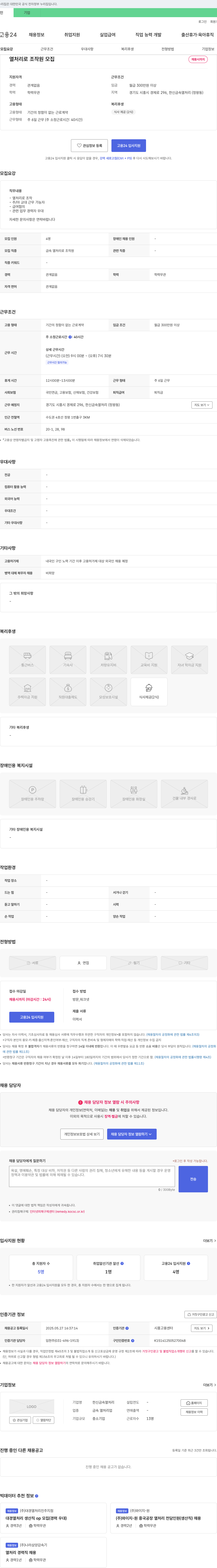
Task: Click the 차량유지비 welfare icon
Action: [x=108, y=660]
